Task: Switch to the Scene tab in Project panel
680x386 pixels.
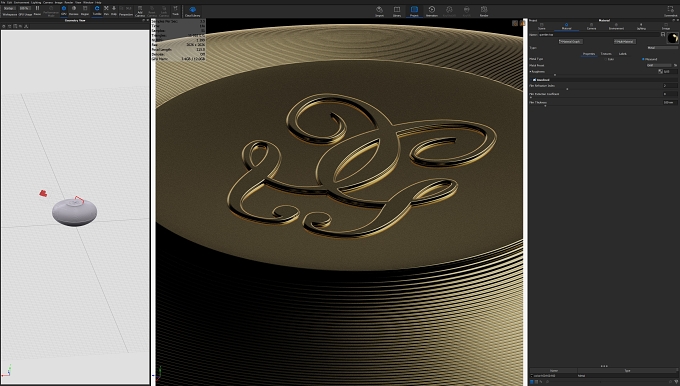Action: pos(542,26)
